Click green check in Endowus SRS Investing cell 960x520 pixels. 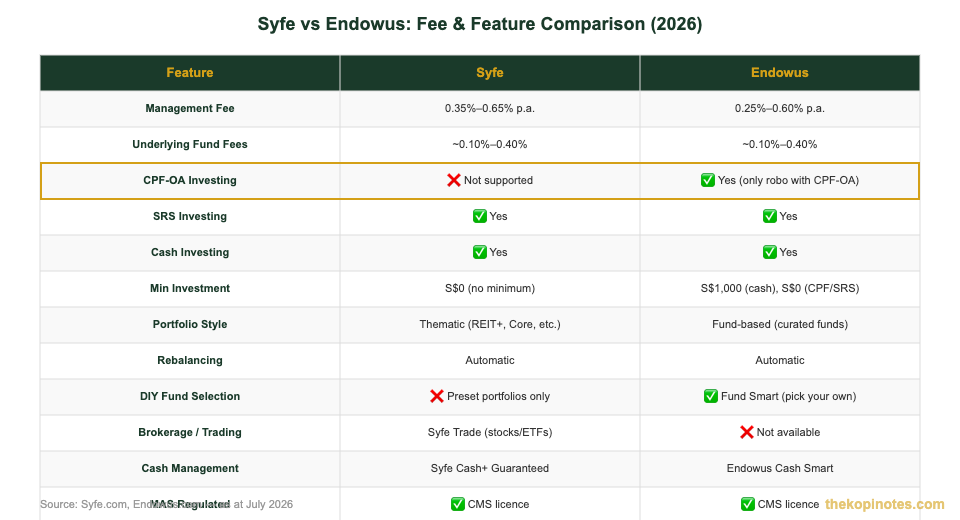pos(770,216)
